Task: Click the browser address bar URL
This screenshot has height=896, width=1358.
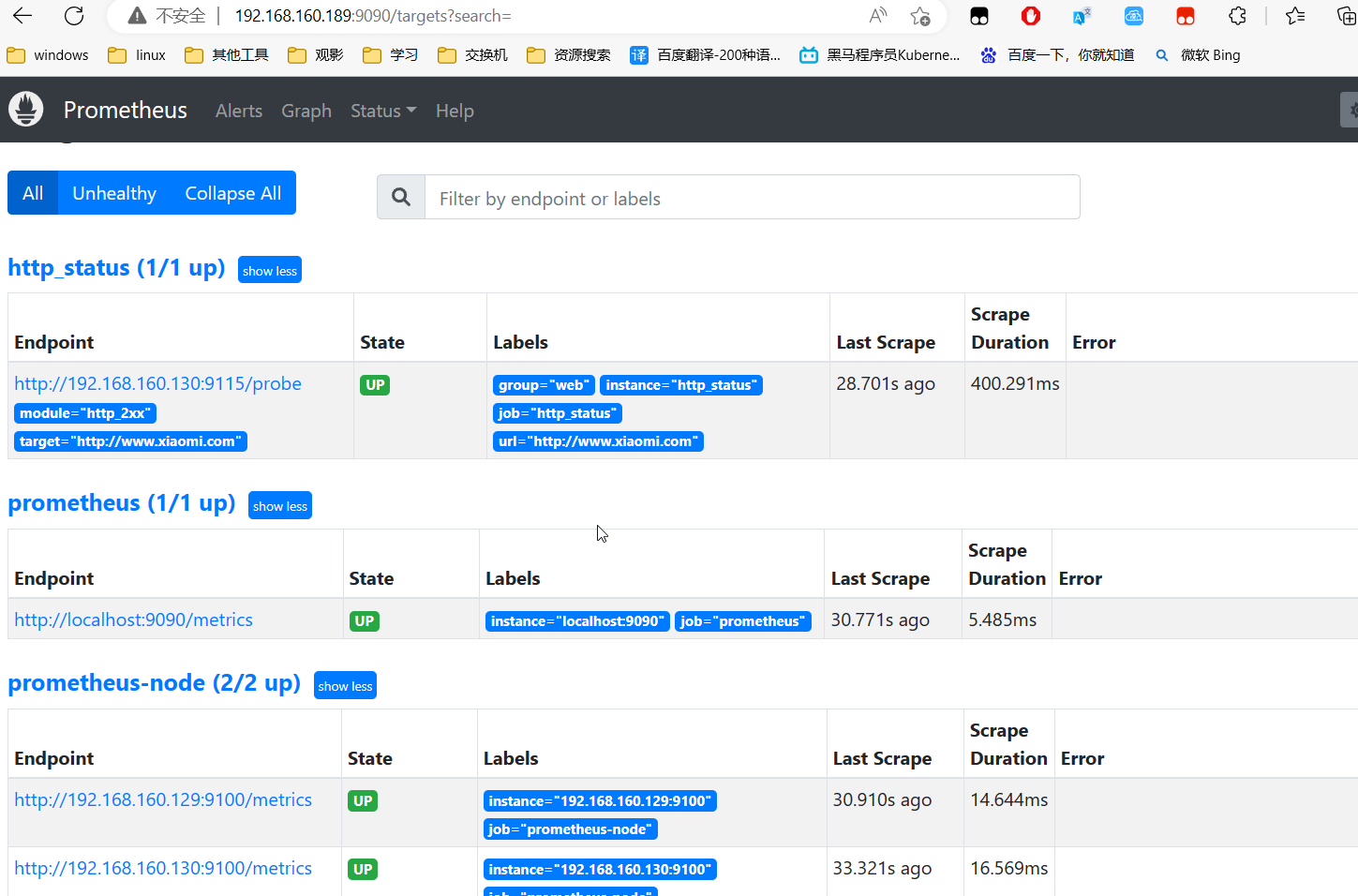Action: coord(373,16)
